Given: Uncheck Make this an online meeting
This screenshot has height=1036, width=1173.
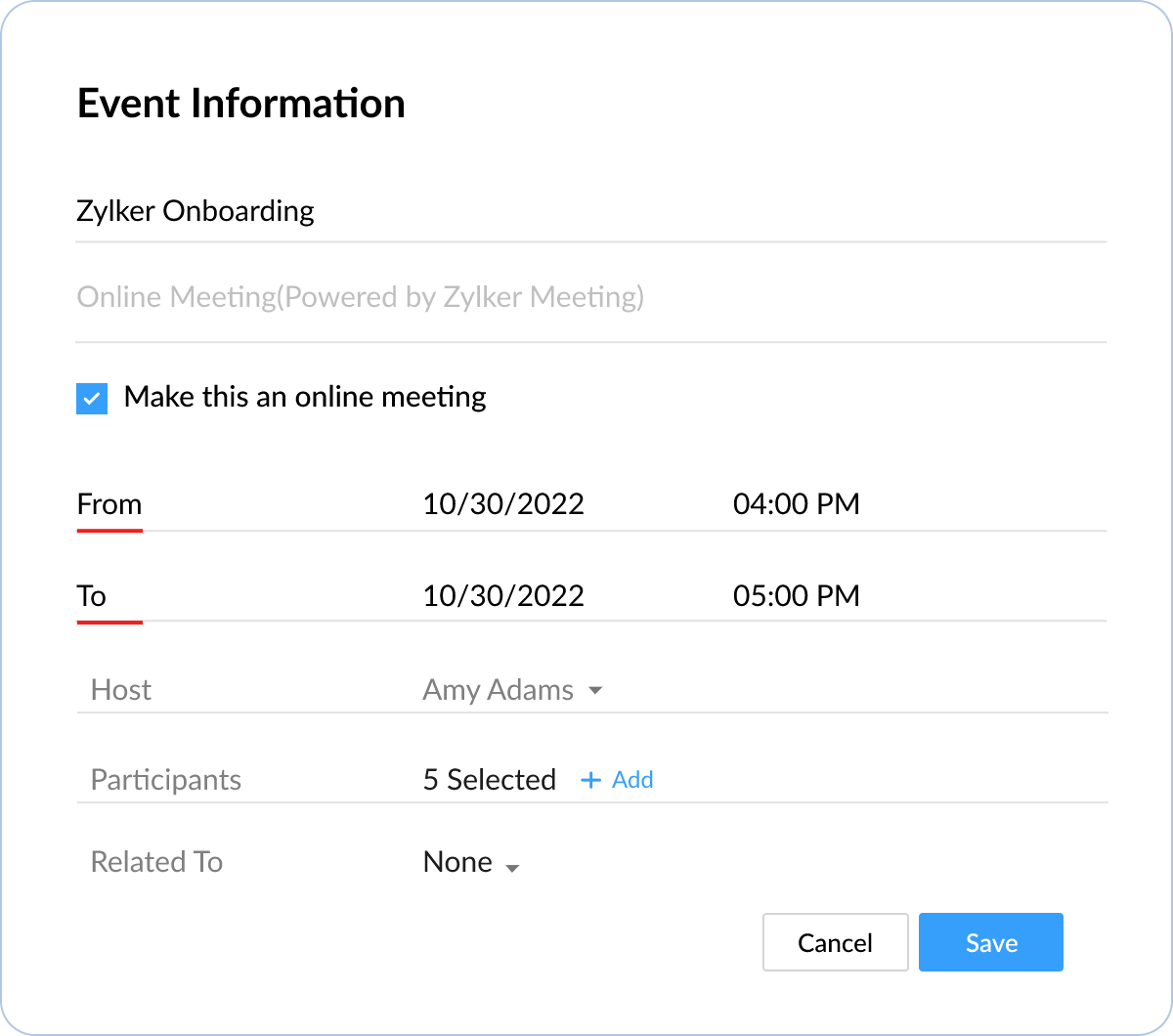Looking at the screenshot, I should pyautogui.click(x=92, y=399).
